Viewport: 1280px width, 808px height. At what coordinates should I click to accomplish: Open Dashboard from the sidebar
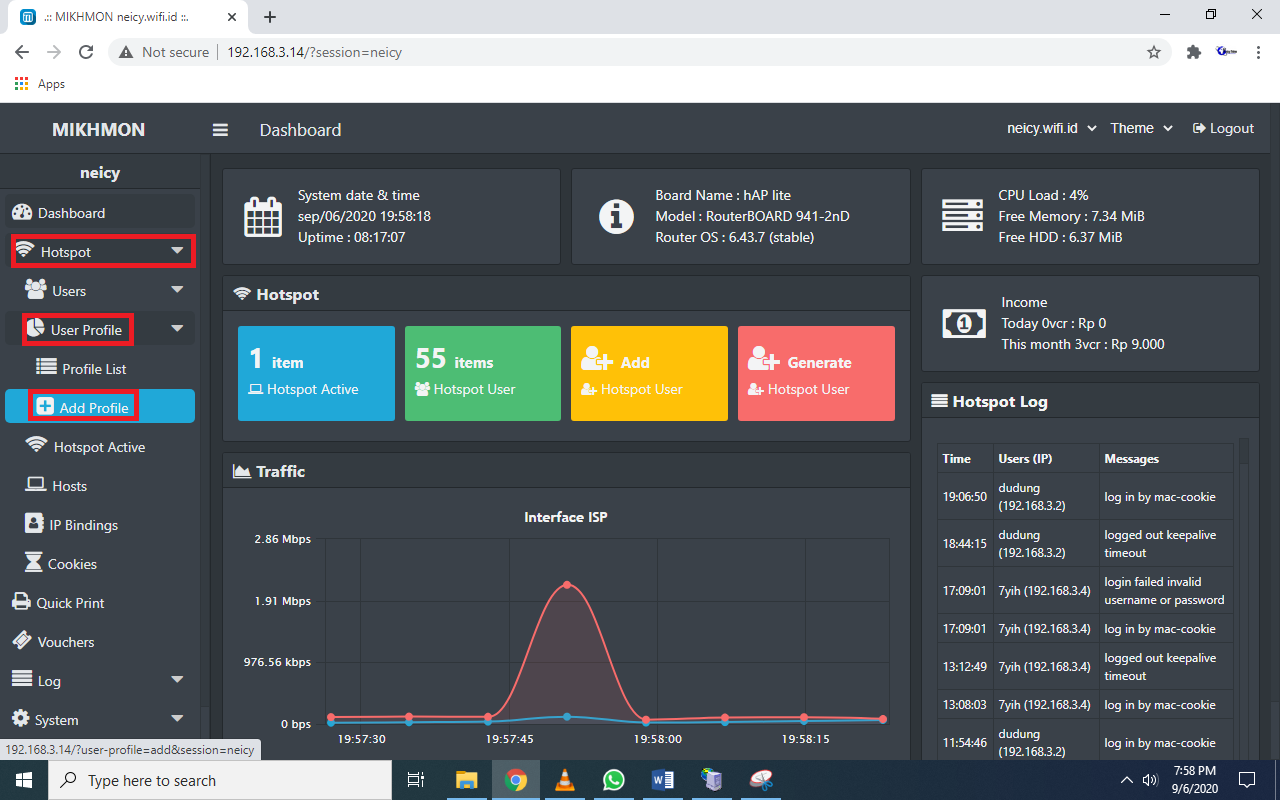pos(100,213)
